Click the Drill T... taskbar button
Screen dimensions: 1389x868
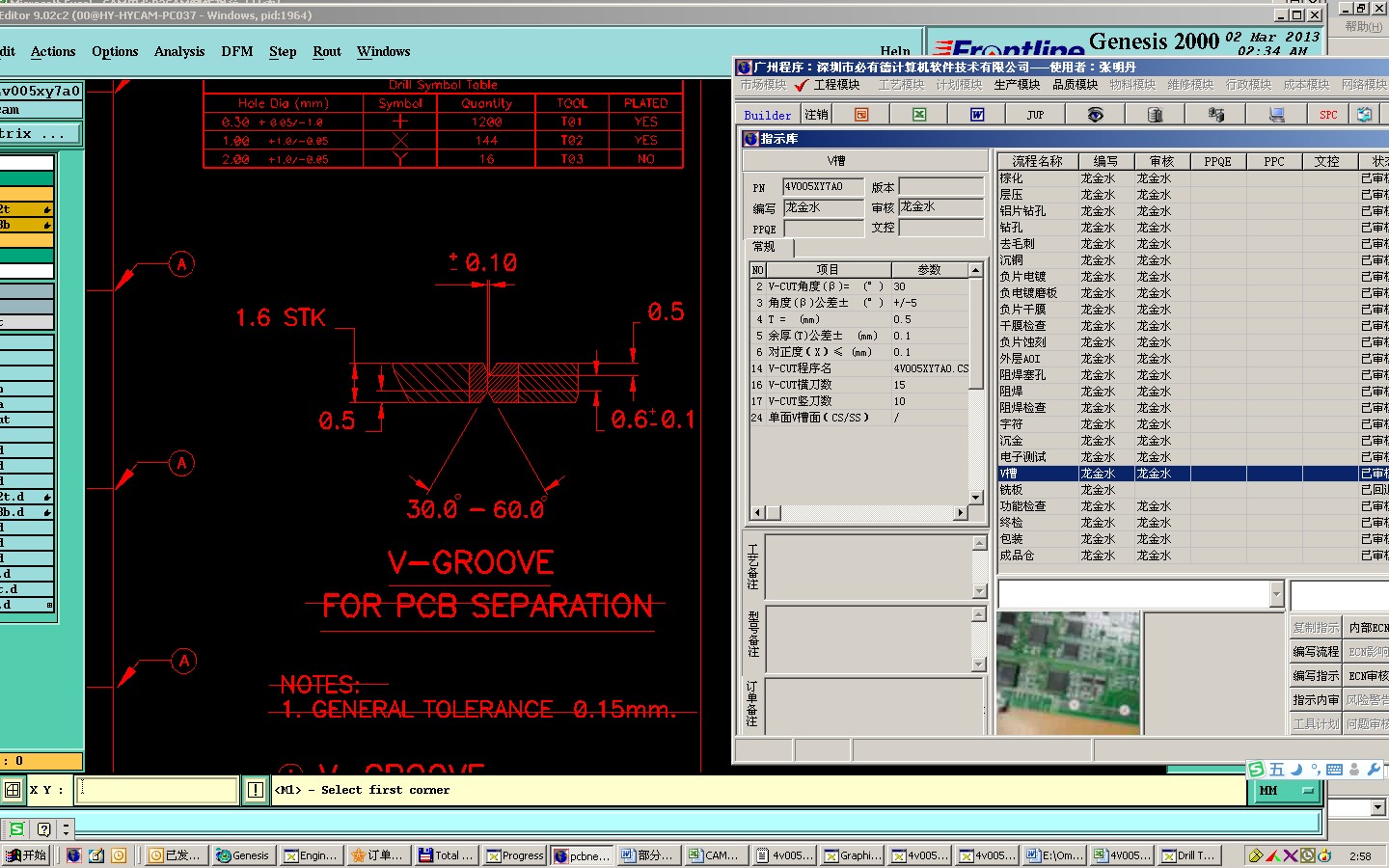tap(1189, 855)
